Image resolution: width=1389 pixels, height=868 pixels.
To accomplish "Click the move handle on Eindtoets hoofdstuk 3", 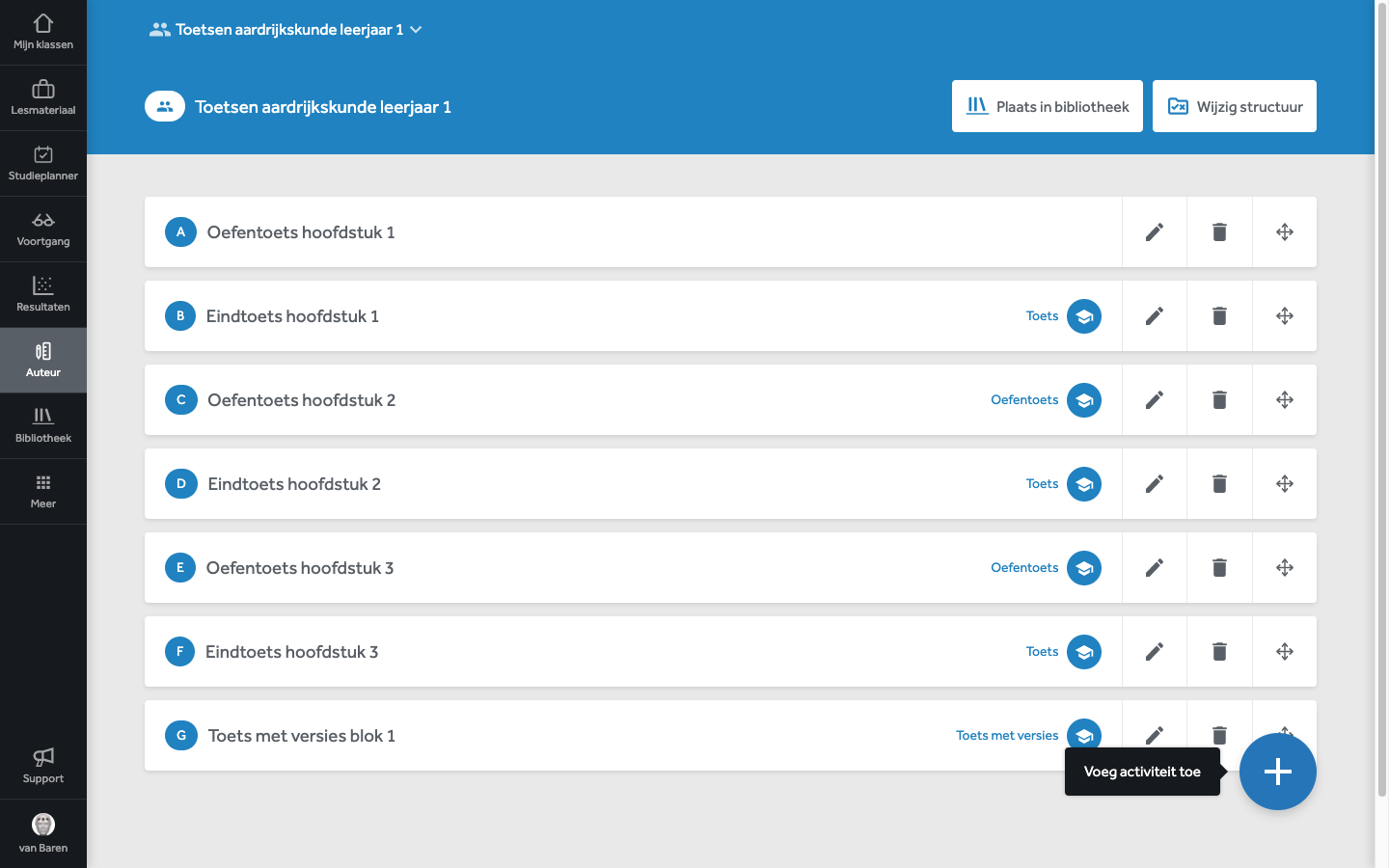I will [x=1284, y=651].
